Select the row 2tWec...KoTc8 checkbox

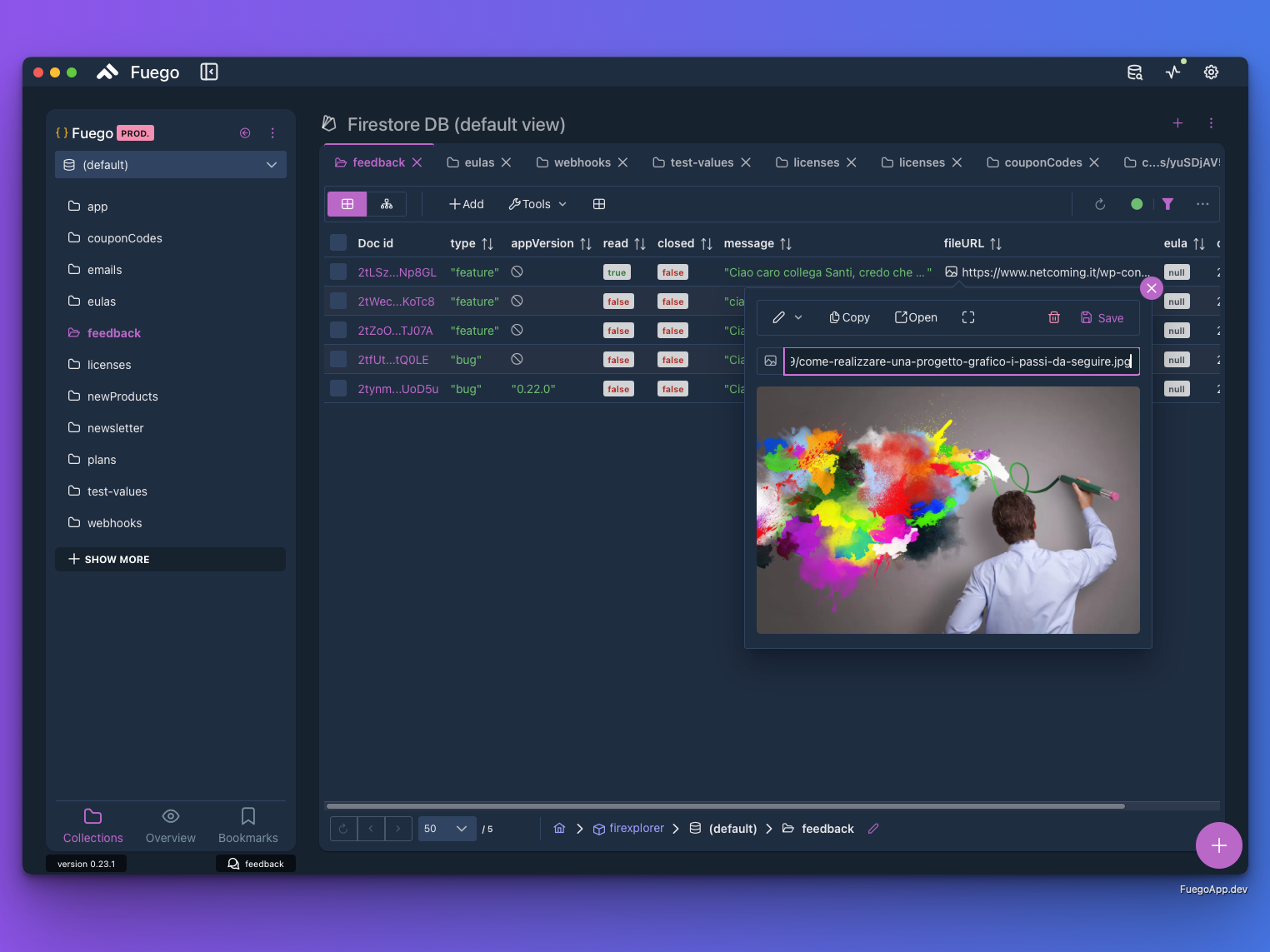point(338,301)
